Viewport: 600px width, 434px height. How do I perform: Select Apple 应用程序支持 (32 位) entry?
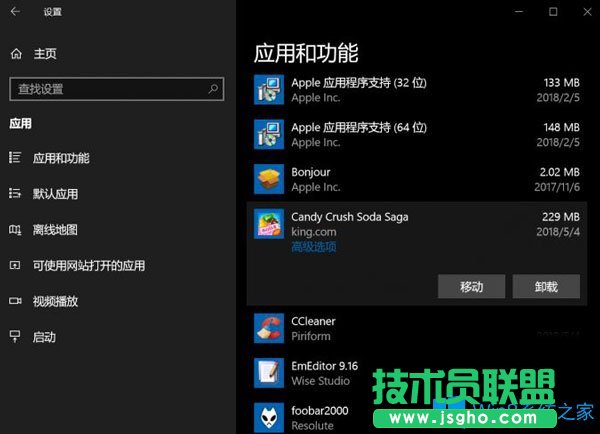pyautogui.click(x=359, y=83)
